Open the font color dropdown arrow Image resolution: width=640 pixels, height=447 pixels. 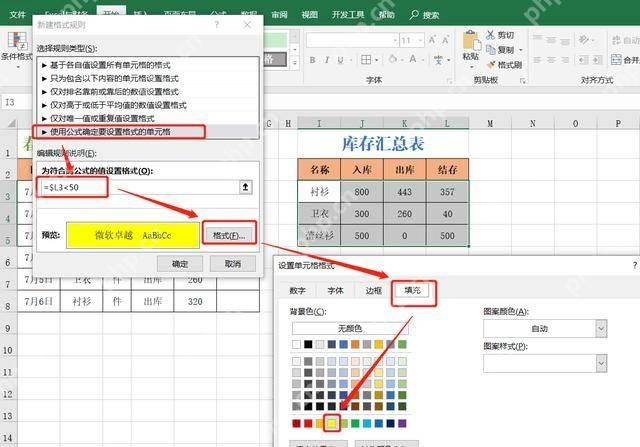(422, 60)
